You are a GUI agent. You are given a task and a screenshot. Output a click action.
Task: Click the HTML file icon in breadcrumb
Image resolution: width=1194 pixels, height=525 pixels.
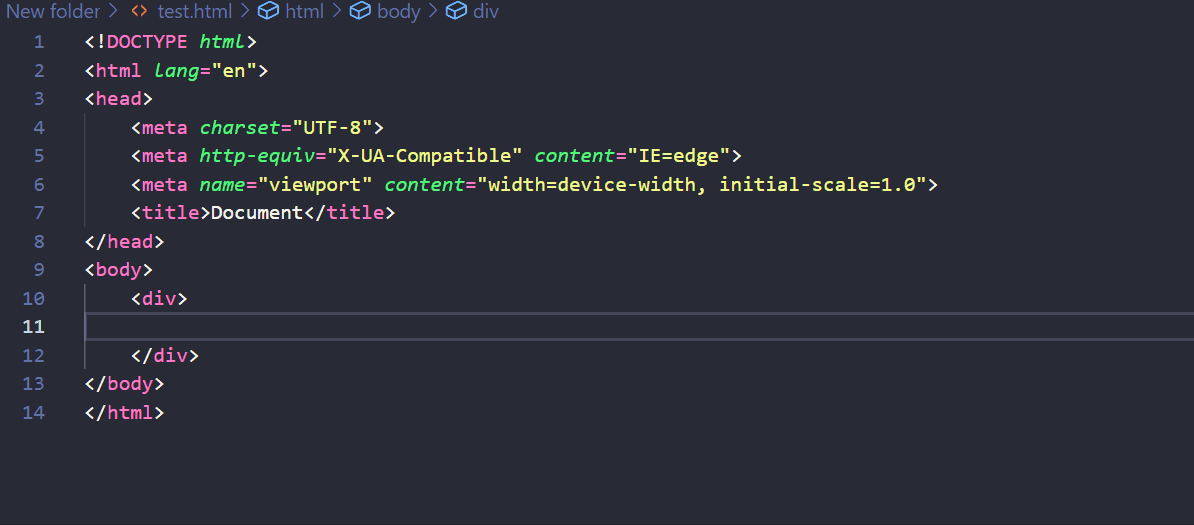tap(139, 11)
